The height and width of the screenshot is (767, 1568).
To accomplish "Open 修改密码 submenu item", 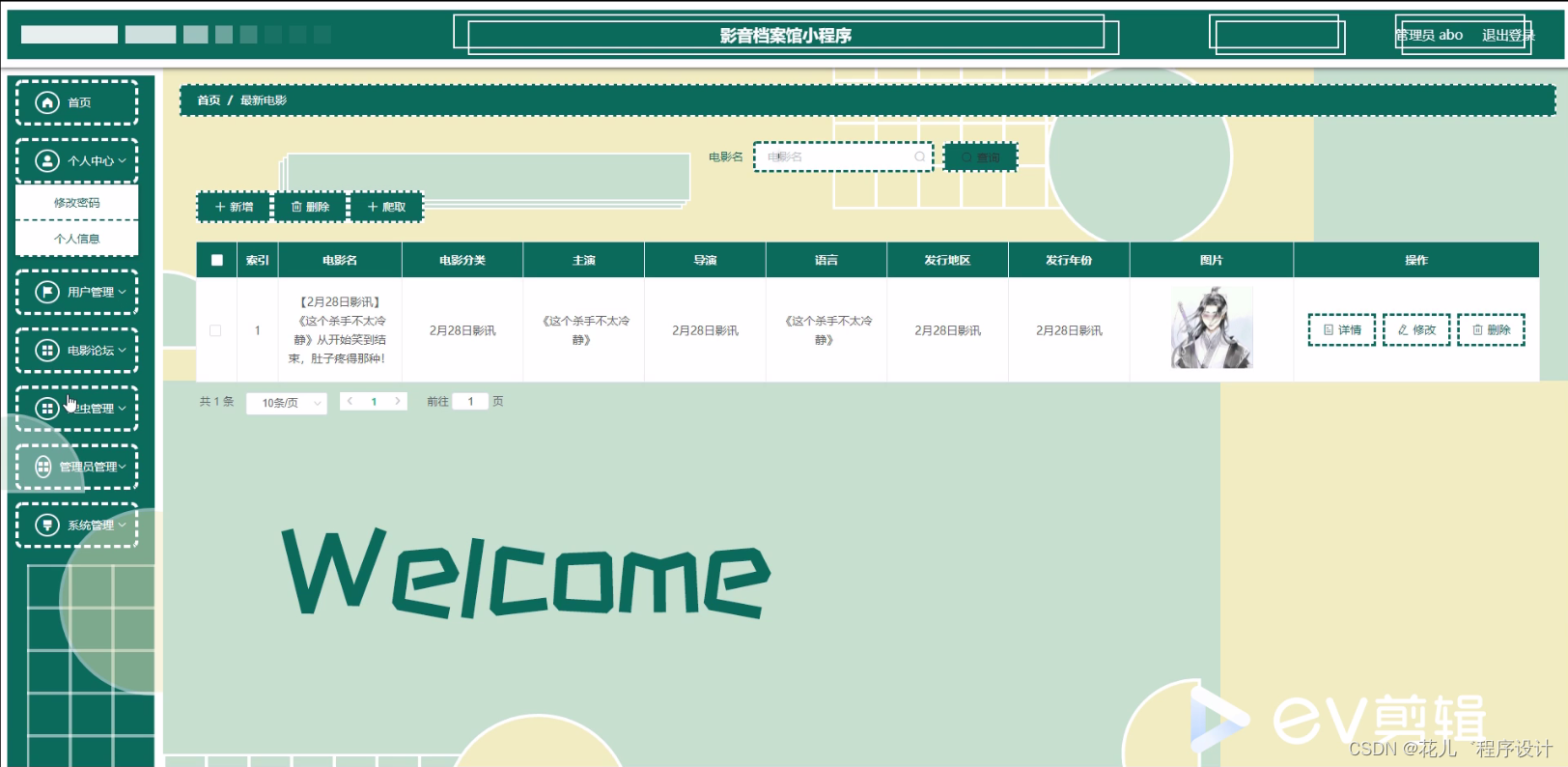I will tap(77, 203).
